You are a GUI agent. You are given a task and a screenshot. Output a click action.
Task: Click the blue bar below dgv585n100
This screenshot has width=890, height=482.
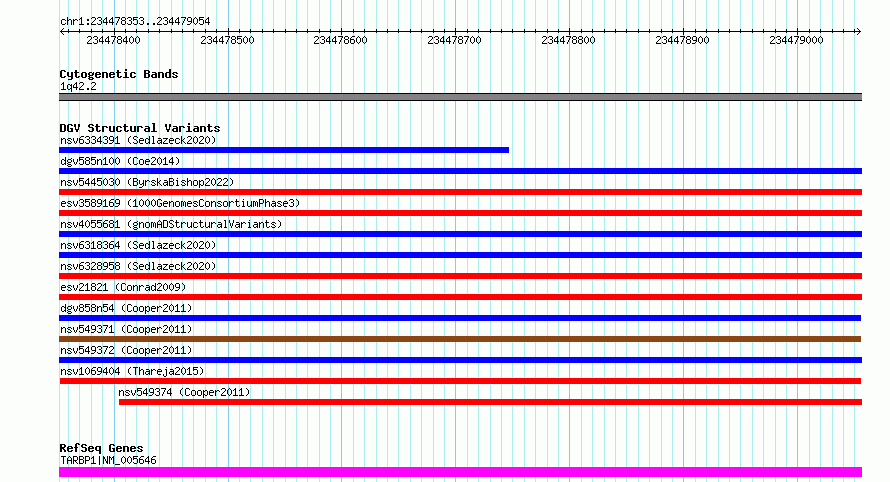pos(460,171)
